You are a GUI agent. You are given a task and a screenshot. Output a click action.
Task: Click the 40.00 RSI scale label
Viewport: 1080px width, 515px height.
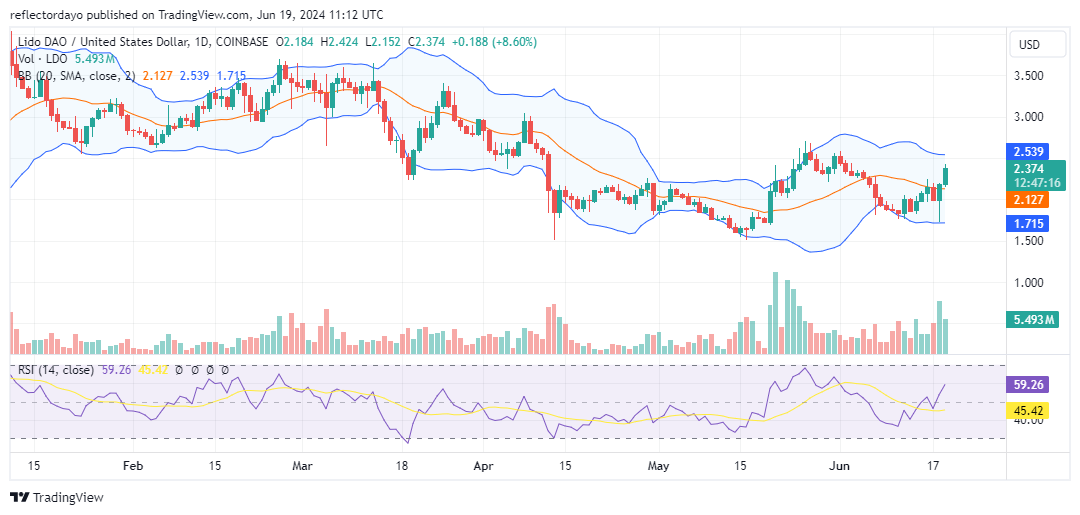[1030, 421]
